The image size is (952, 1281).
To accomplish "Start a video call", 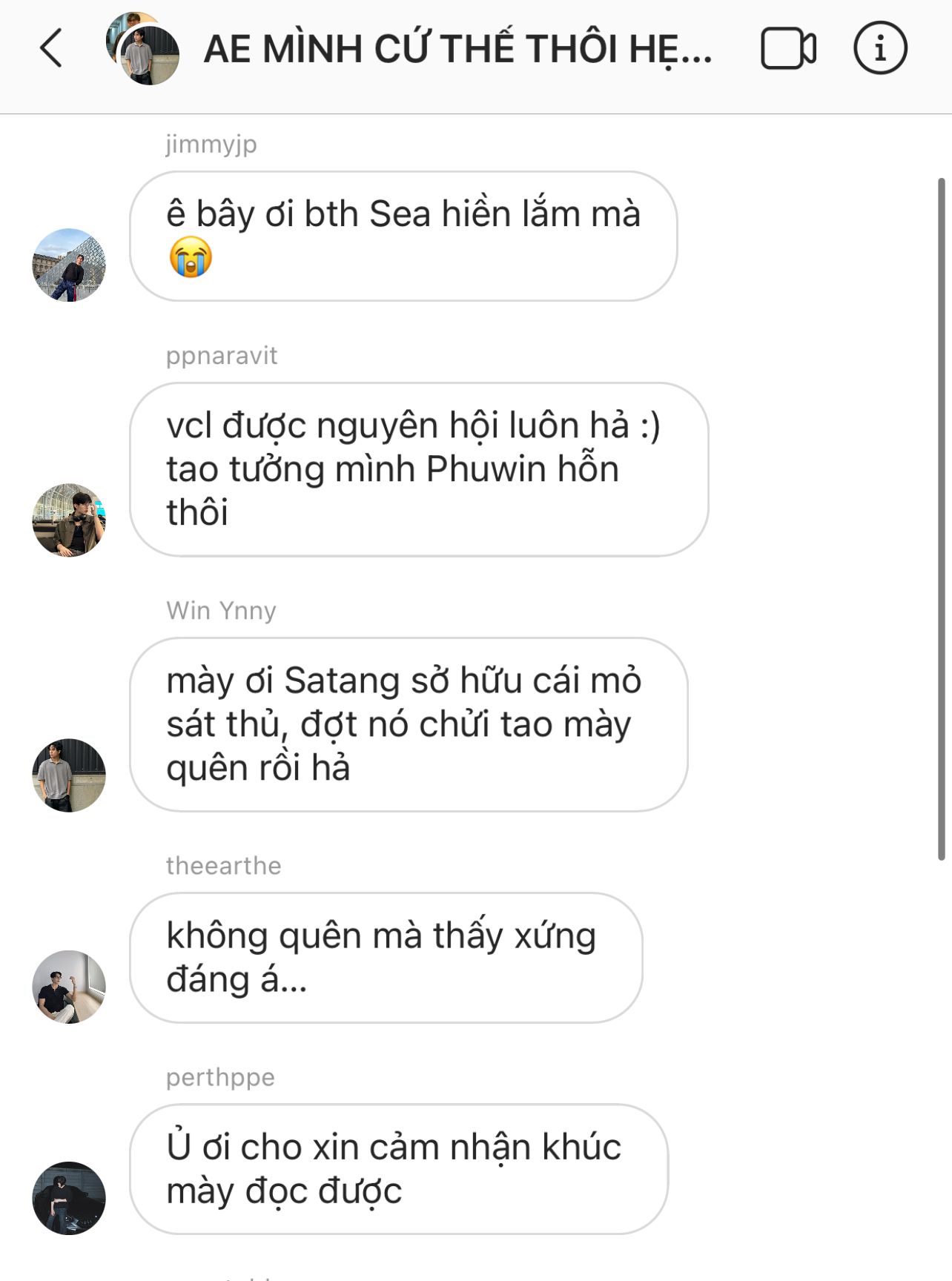I will pyautogui.click(x=788, y=49).
